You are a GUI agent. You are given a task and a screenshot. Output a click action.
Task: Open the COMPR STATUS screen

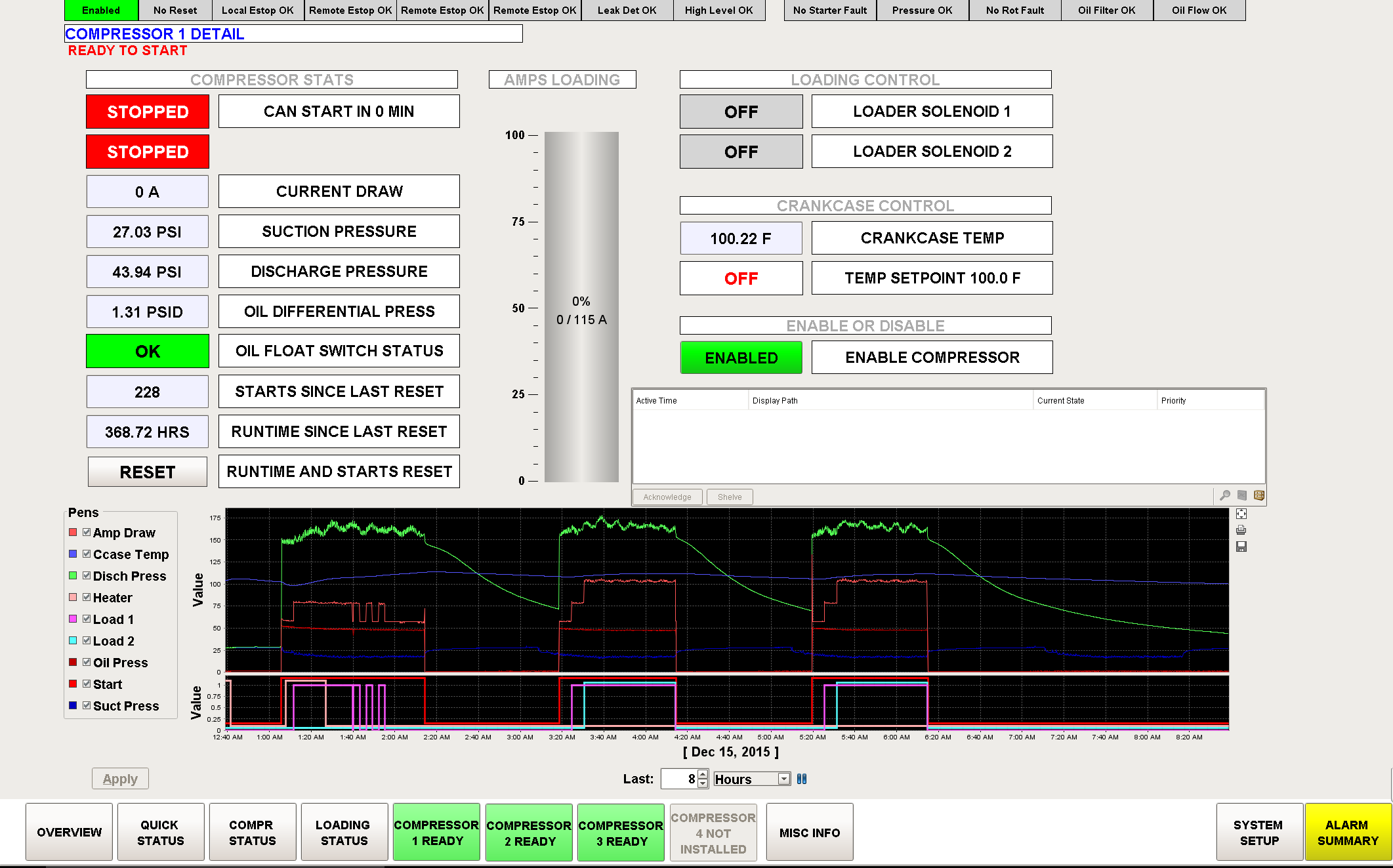click(x=252, y=832)
